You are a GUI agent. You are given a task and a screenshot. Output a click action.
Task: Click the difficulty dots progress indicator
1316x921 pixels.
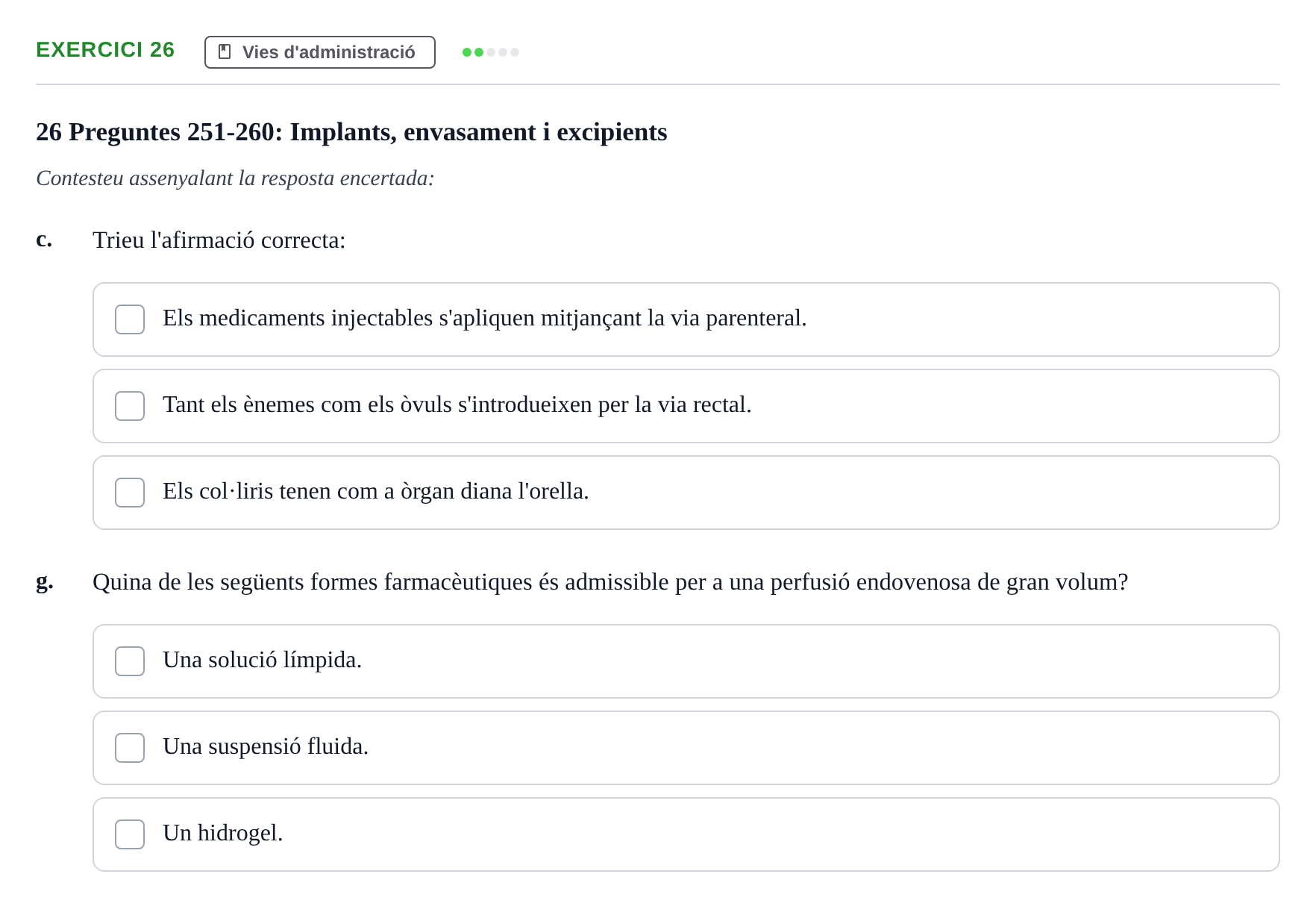491,52
